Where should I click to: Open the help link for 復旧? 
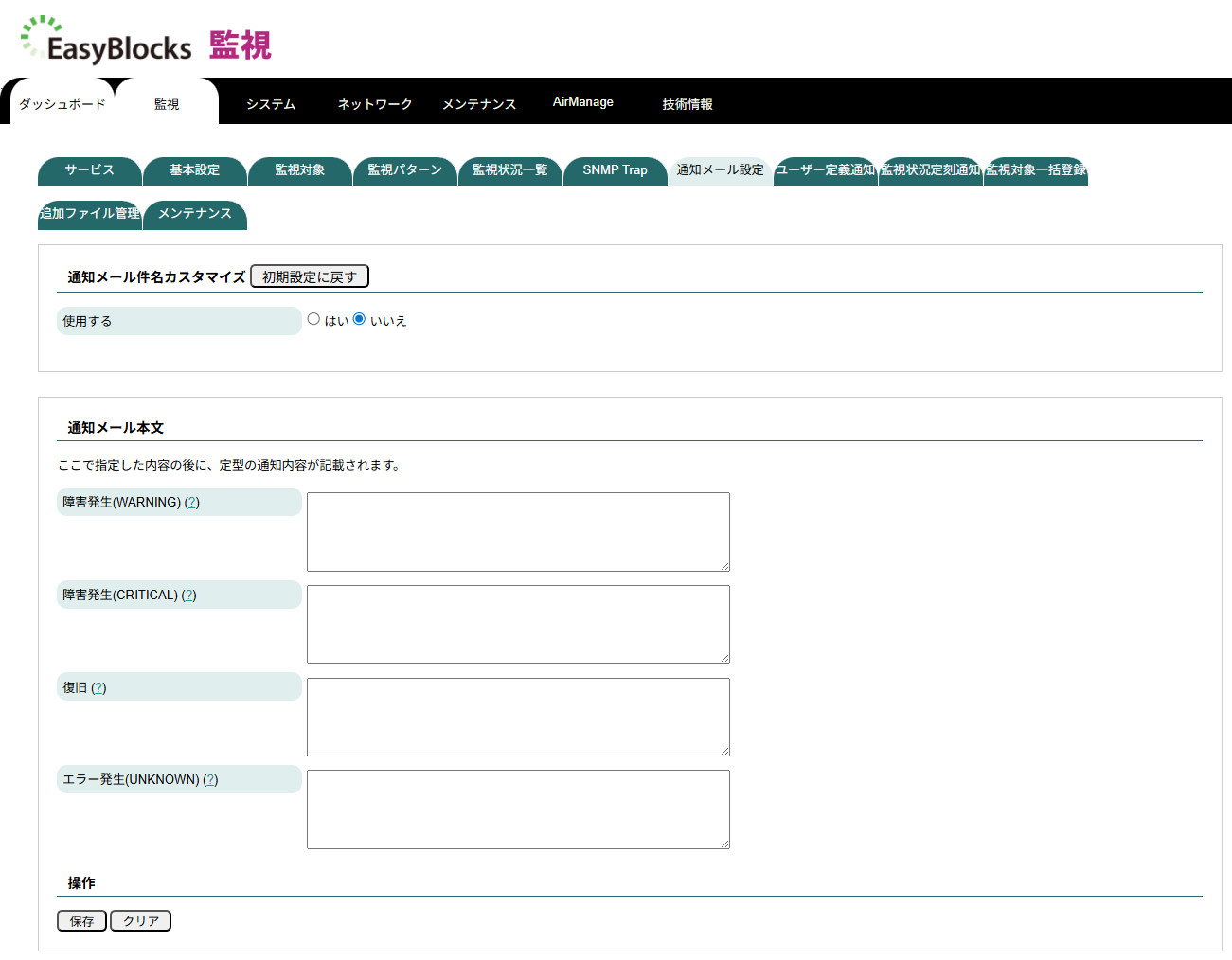[98, 687]
